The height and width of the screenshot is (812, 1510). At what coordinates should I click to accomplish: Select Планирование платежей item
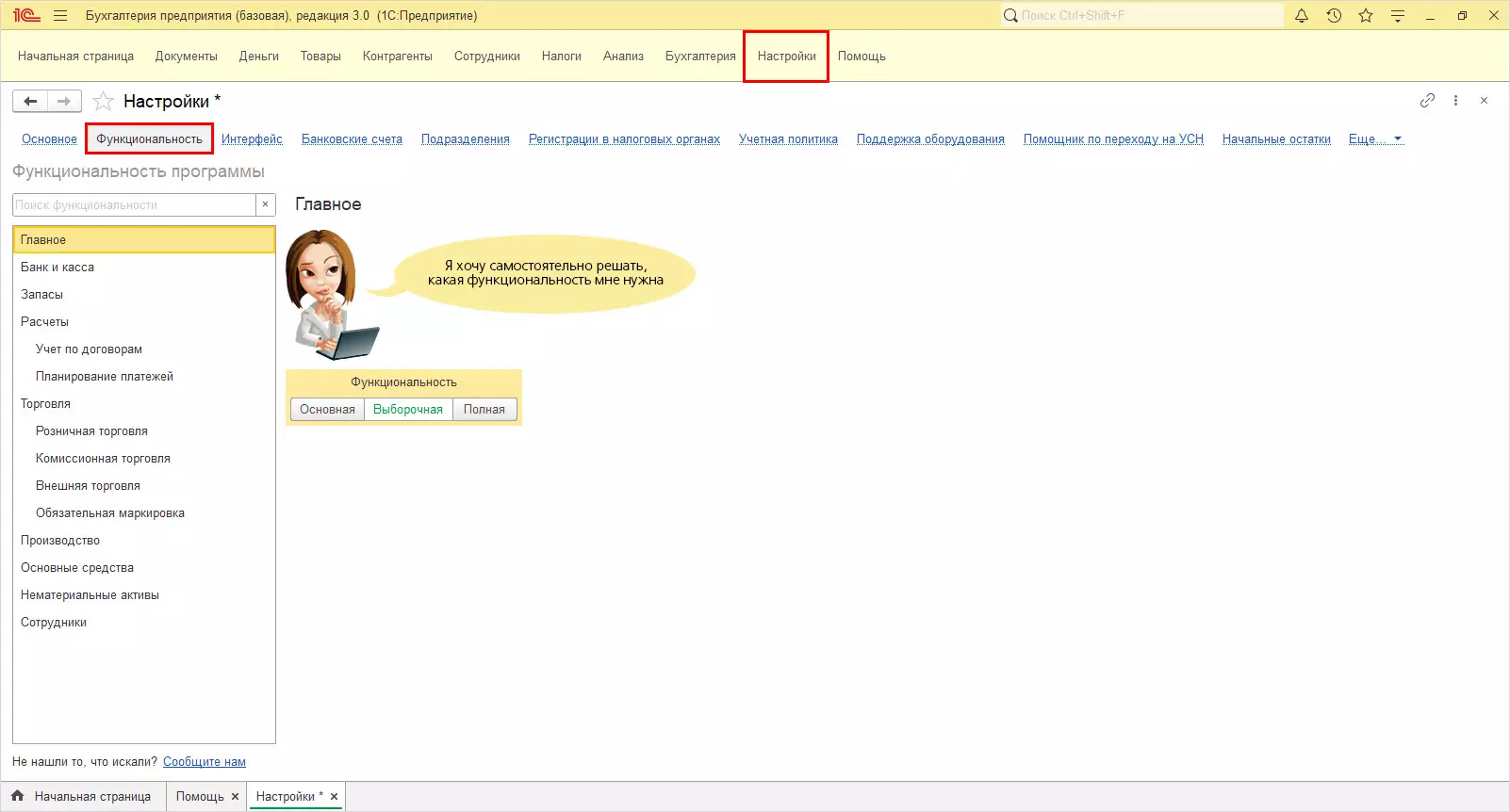pyautogui.click(x=144, y=377)
